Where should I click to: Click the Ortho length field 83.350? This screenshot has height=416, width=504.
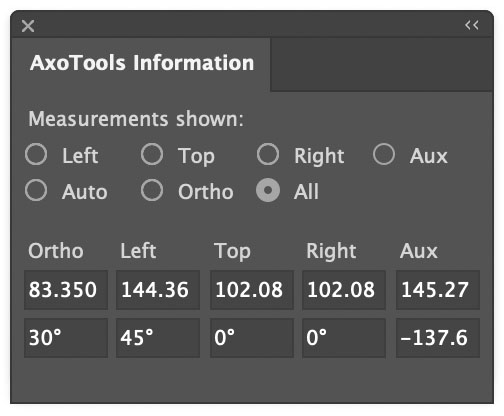66,290
